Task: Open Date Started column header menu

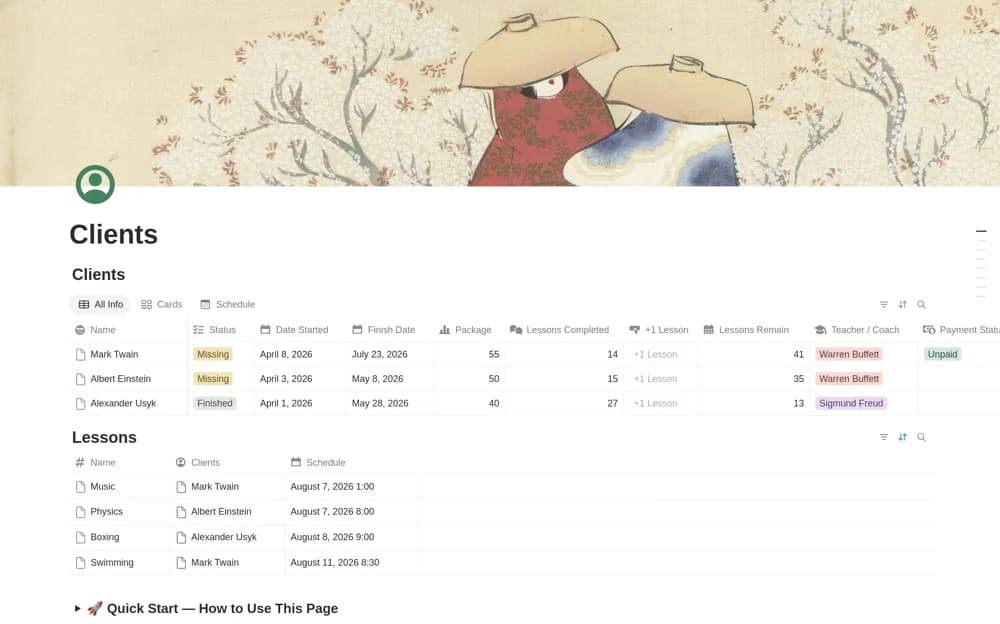Action: pos(300,330)
